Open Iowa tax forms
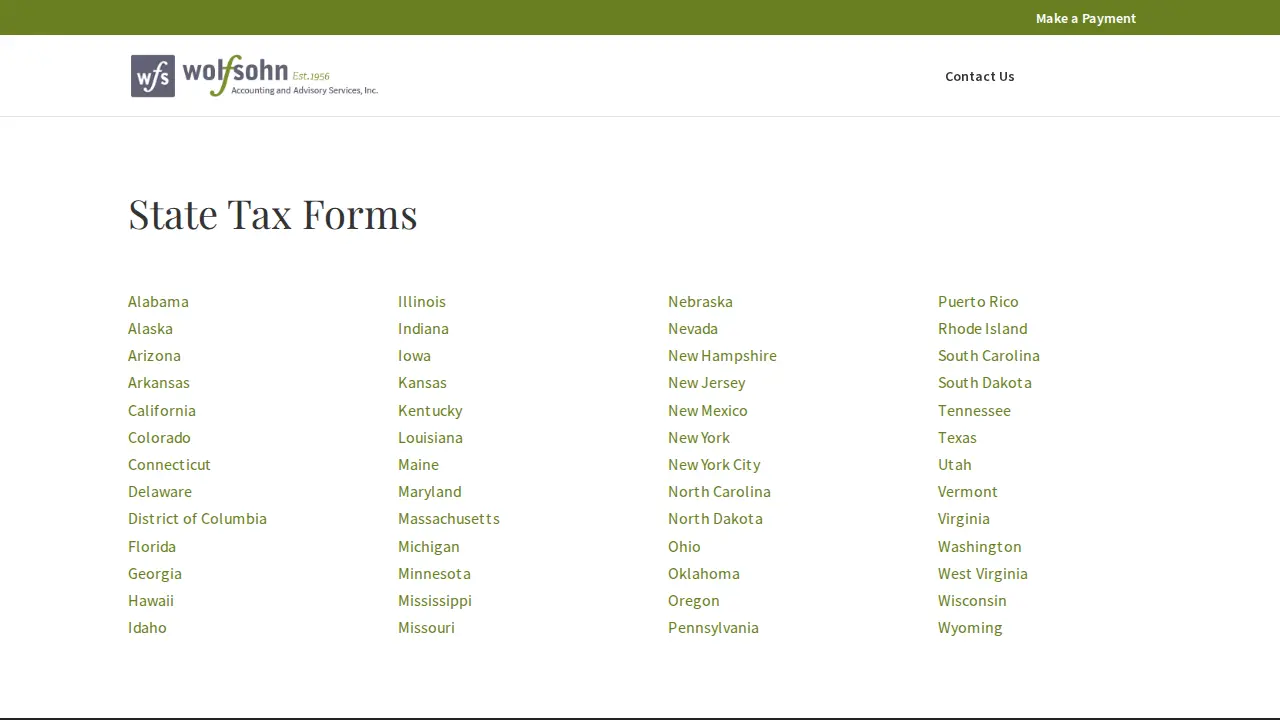Screen dimensions: 1280x720 tap(414, 355)
